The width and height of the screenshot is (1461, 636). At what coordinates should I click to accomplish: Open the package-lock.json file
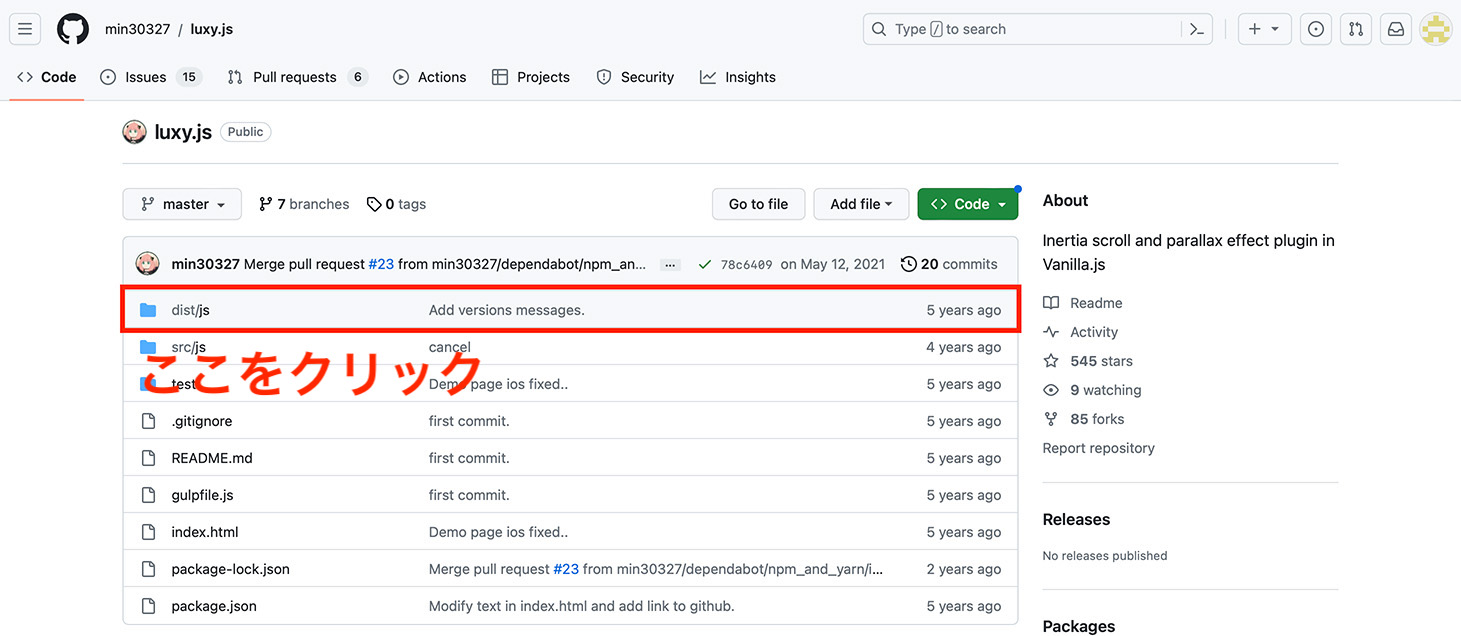pos(230,569)
